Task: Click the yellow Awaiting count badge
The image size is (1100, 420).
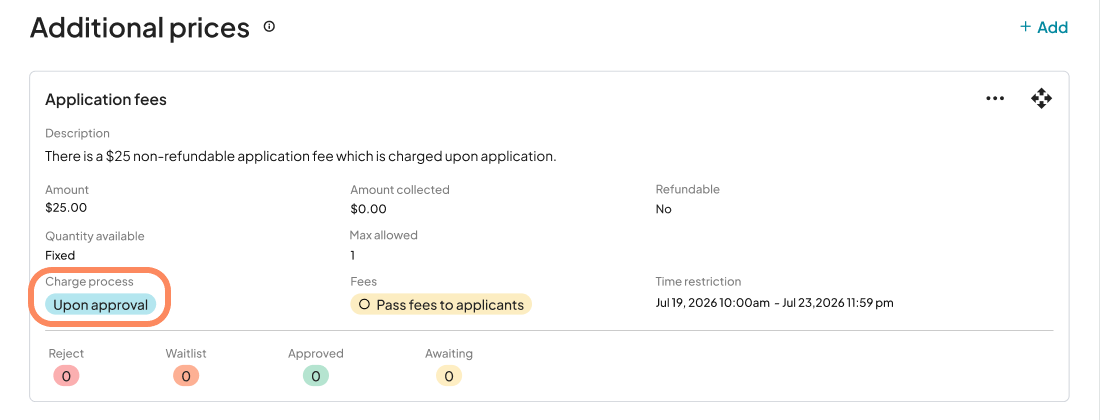Action: click(x=449, y=376)
